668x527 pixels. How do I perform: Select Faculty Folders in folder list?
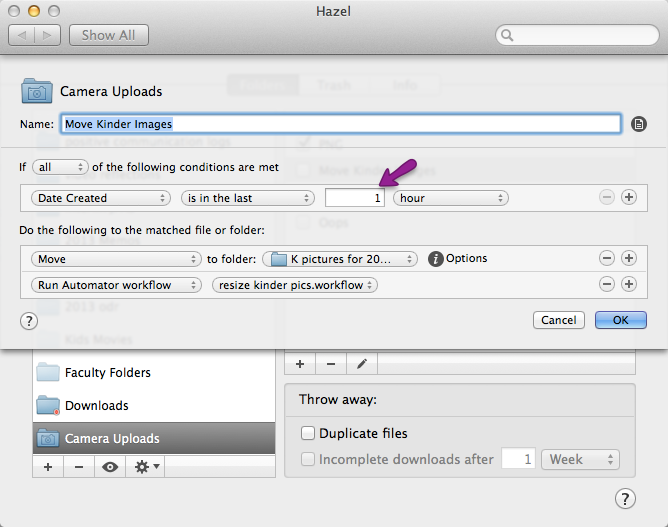(x=154, y=372)
